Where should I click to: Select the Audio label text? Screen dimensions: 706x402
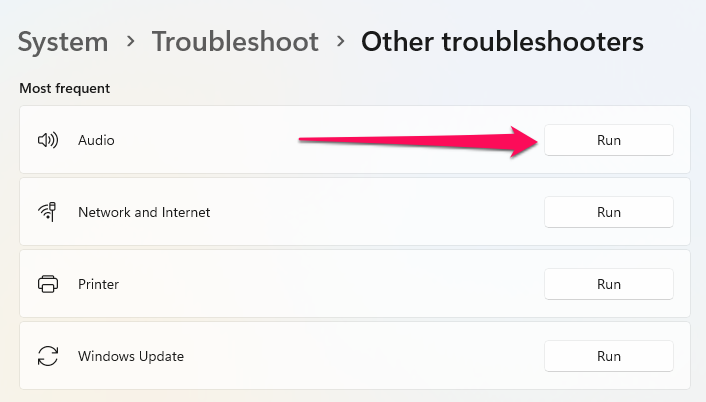coord(96,140)
